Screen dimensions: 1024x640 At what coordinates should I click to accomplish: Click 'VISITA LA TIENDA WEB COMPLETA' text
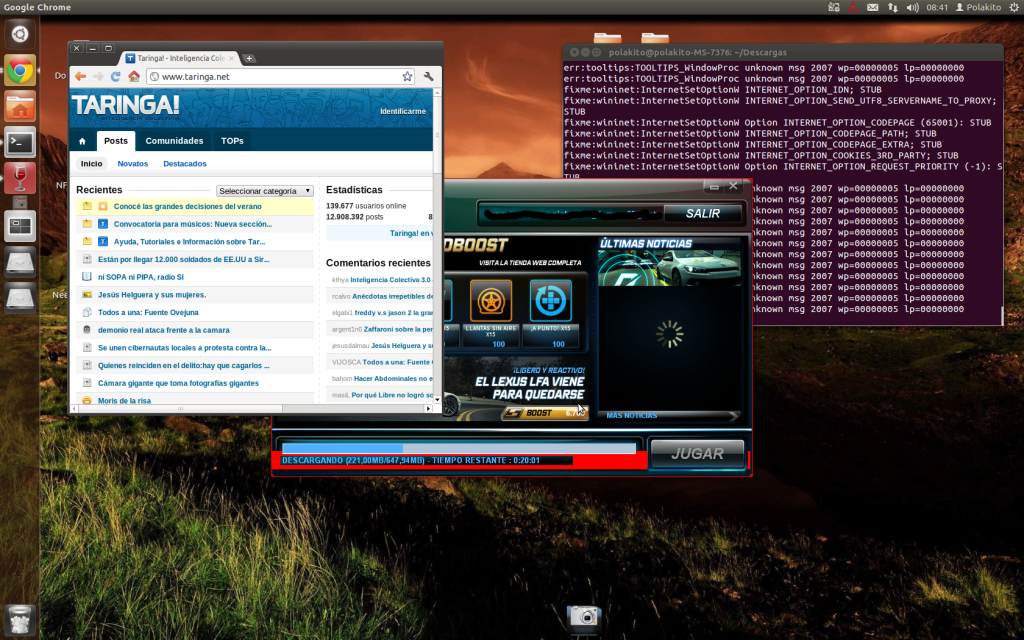point(530,263)
